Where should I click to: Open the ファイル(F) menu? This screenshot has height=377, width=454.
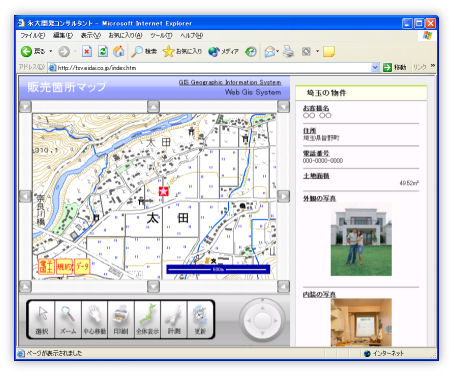pos(33,35)
